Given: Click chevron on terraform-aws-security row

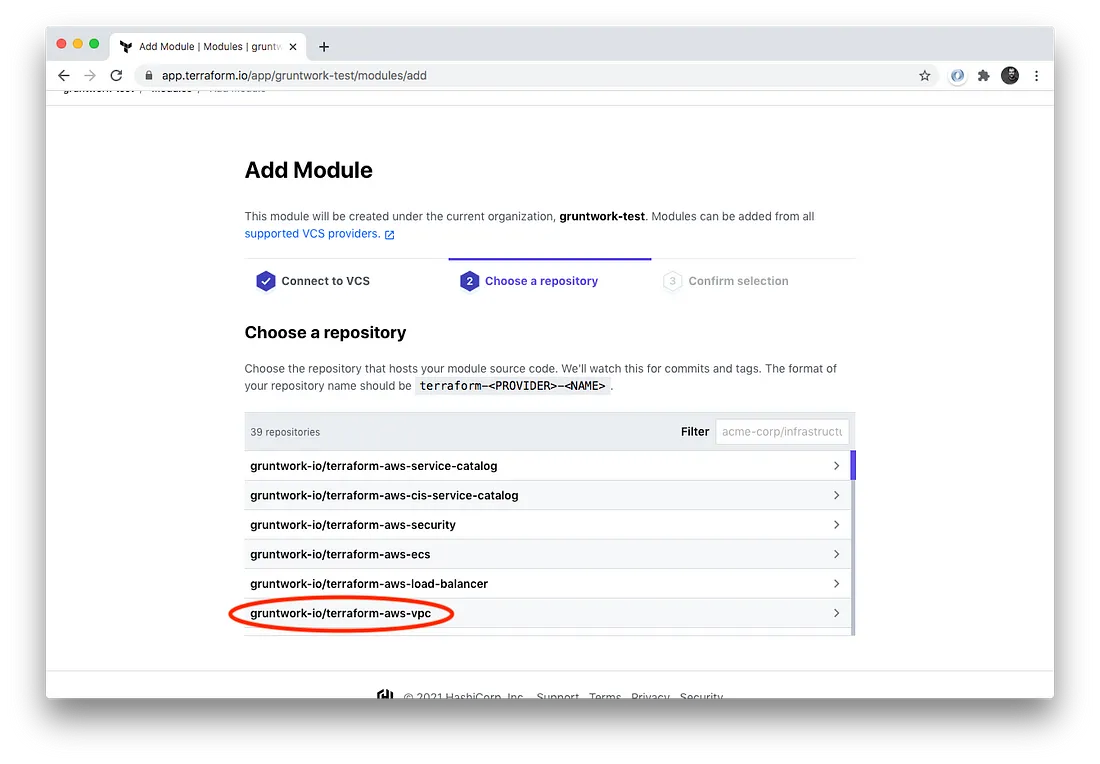Looking at the screenshot, I should pyautogui.click(x=836, y=525).
